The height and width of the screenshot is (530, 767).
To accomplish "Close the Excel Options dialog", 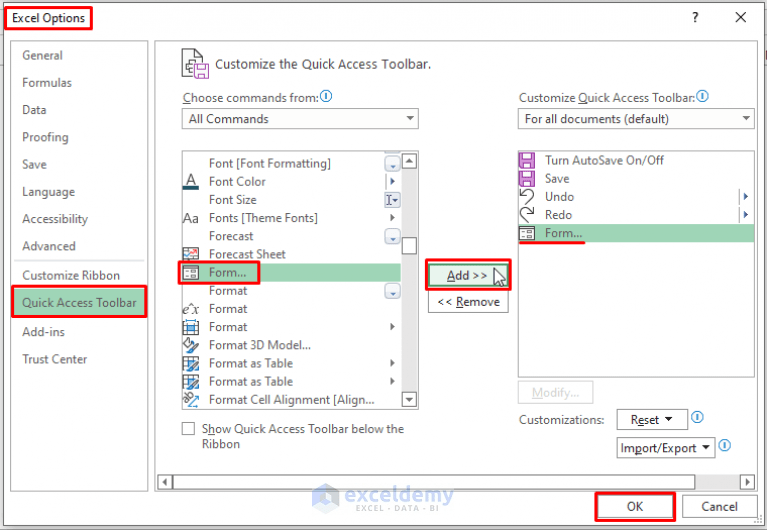I will (x=741, y=18).
